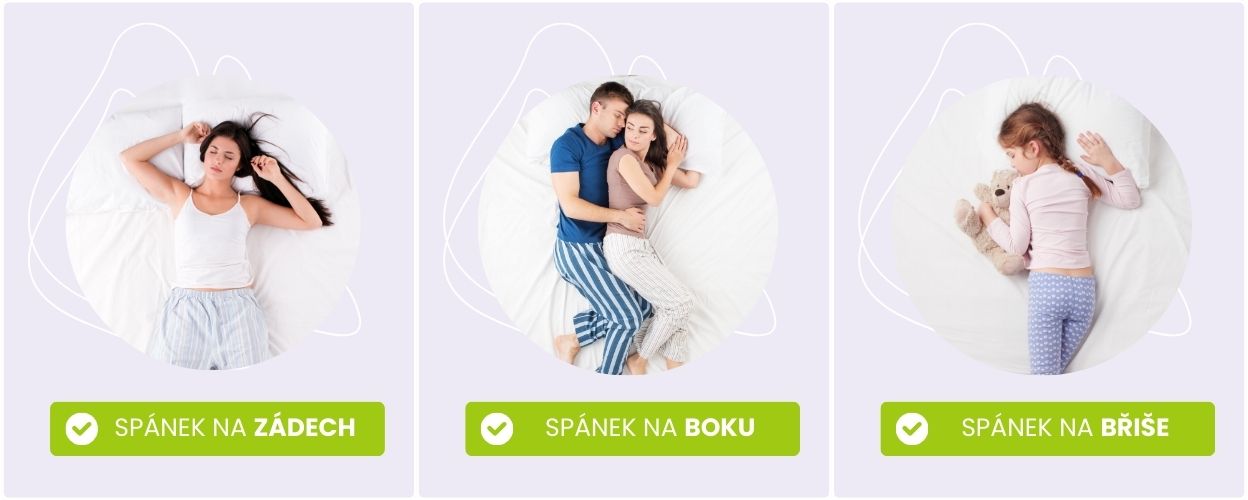Click the checkmark icon beside Spánek na břiše
Screen dimensions: 1248x500
(x=912, y=429)
